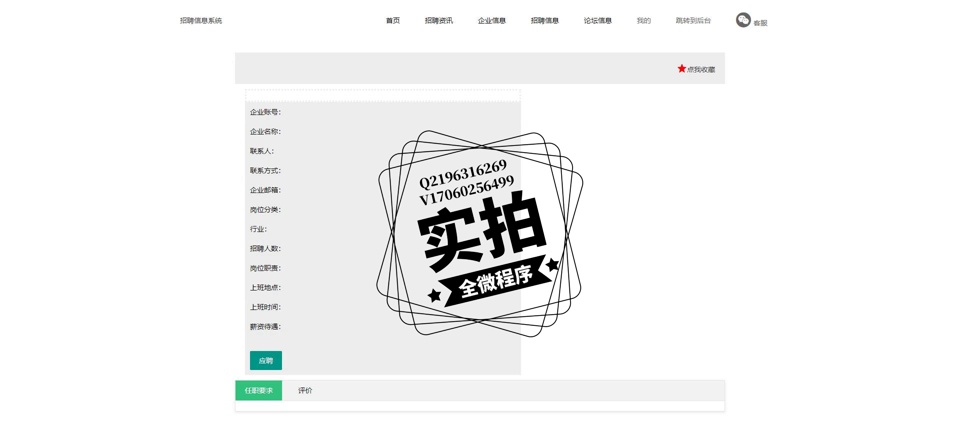Click the 行业: label

click(x=258, y=230)
